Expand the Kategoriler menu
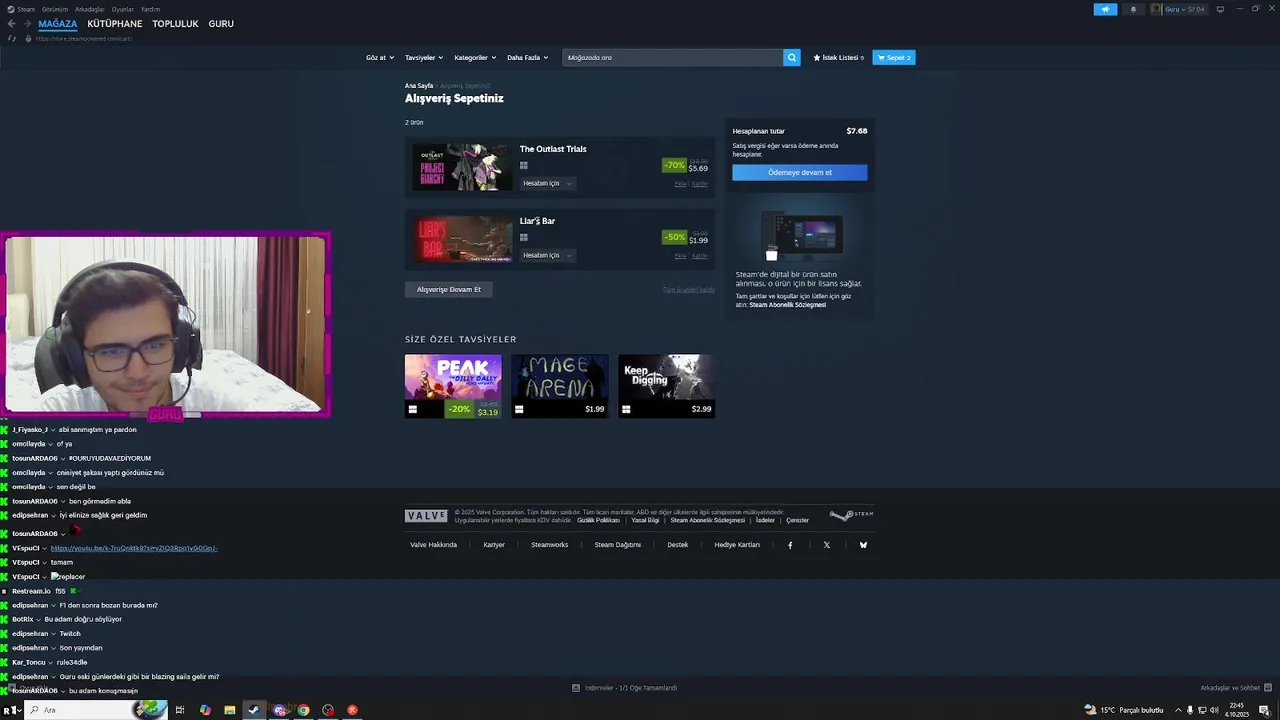1280x720 pixels. point(475,57)
